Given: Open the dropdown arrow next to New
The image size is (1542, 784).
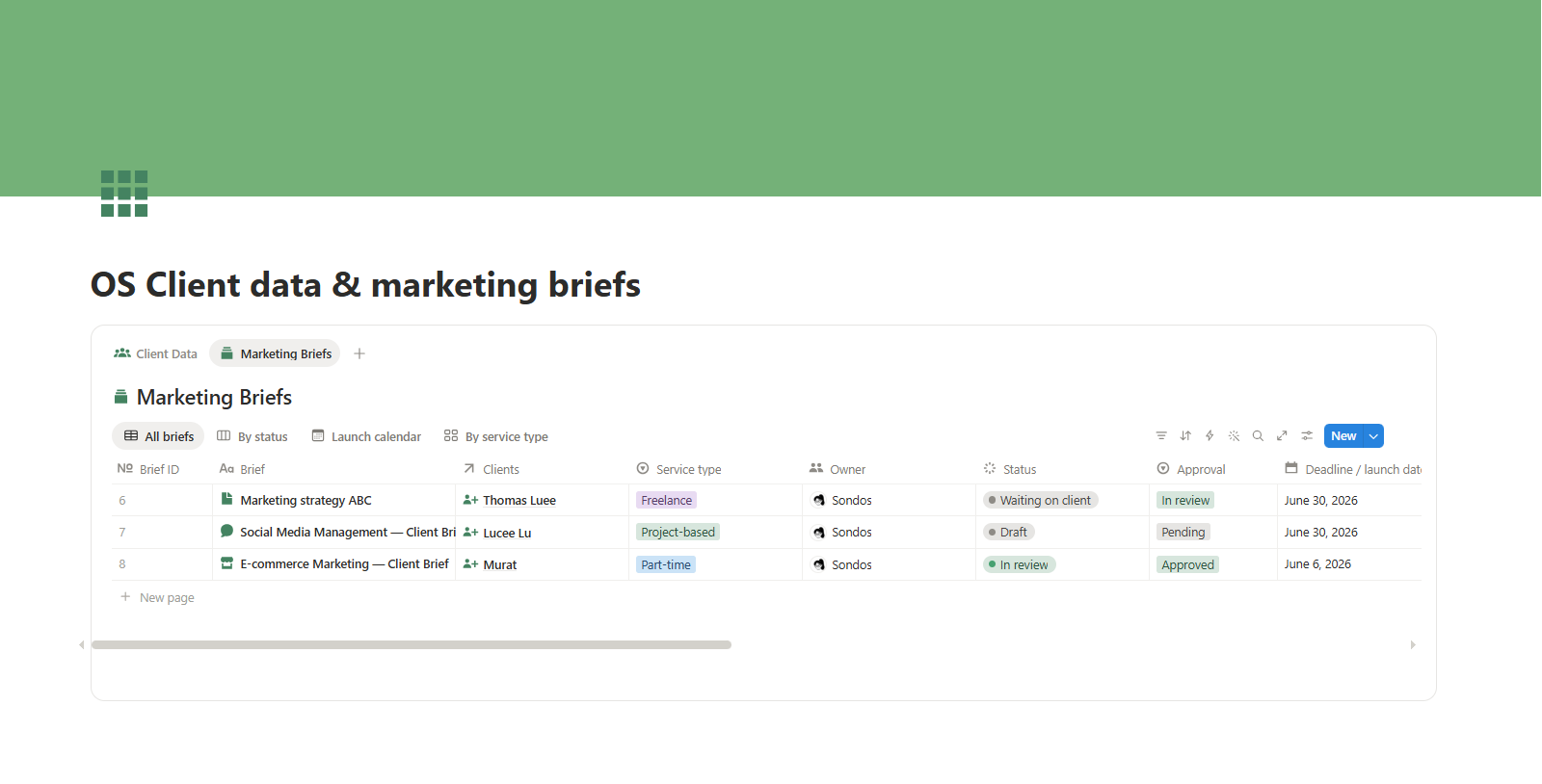Looking at the screenshot, I should coord(1373,436).
